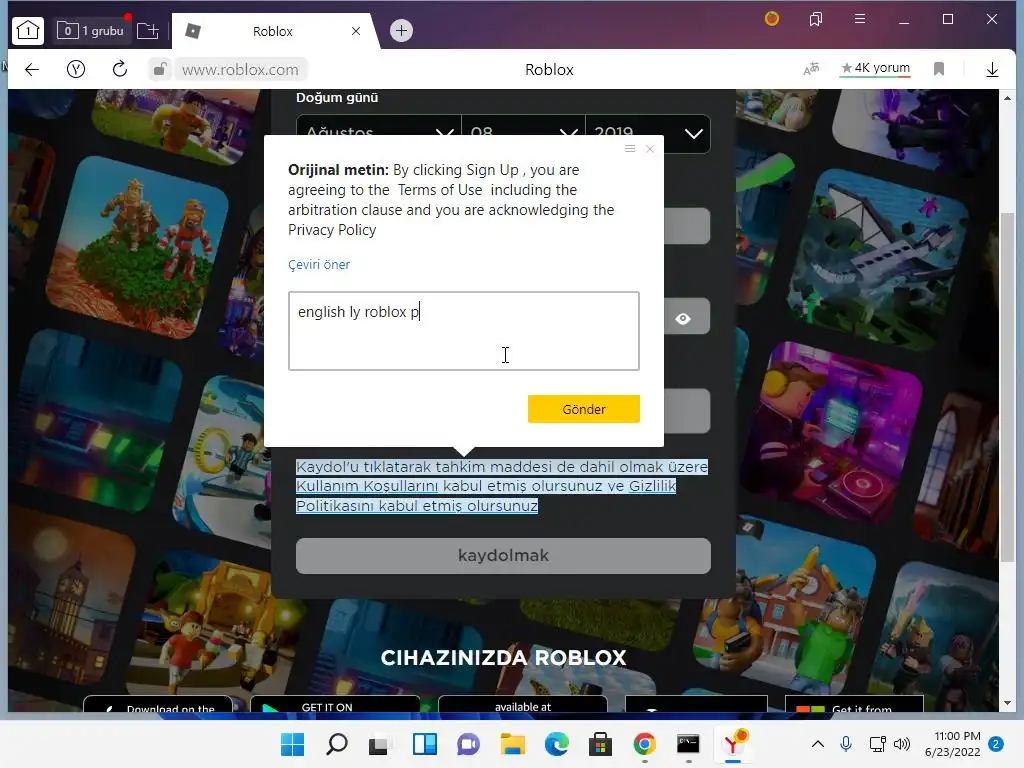The width and height of the screenshot is (1024, 768).
Task: Open File Explorer from taskbar
Action: (x=513, y=744)
